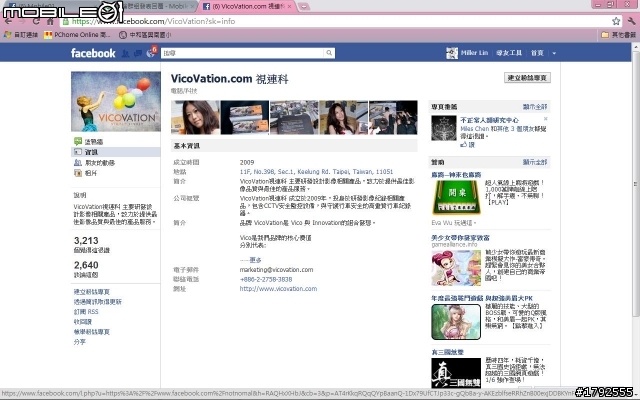The image size is (640, 400).
Task: Open the friend requests icon in header
Action: 126,53
